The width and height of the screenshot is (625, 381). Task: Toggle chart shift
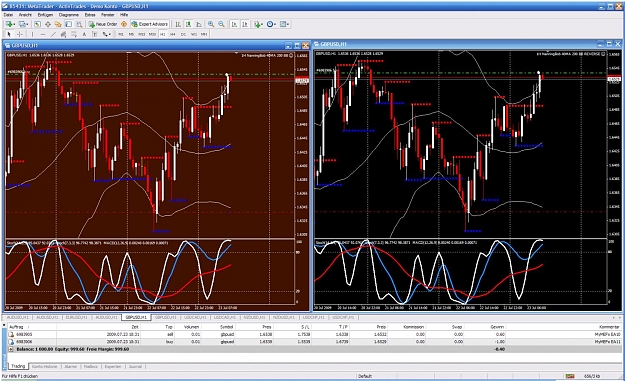pyautogui.click(x=245, y=24)
